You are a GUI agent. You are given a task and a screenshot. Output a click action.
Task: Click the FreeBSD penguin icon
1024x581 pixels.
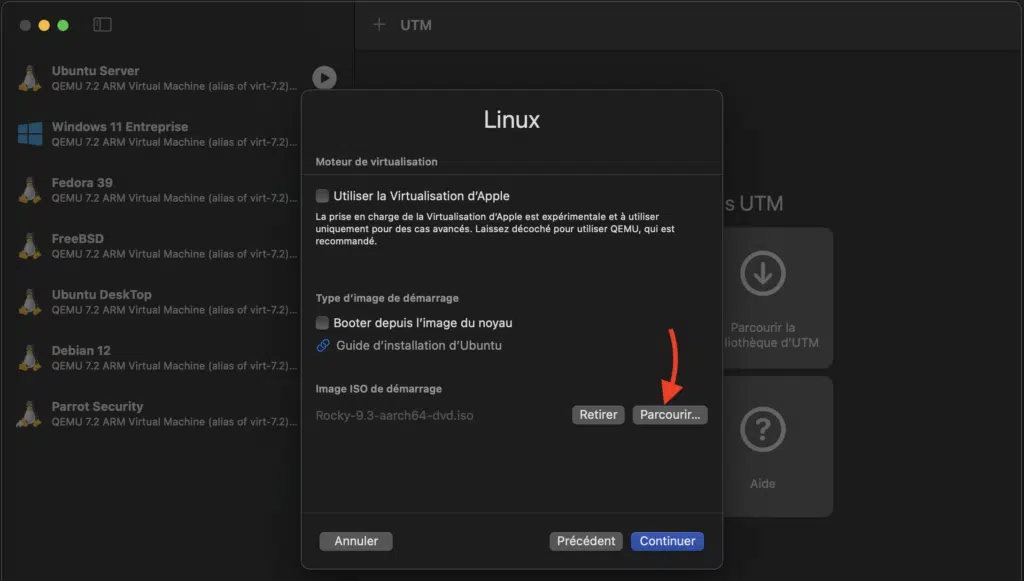pos(29,246)
